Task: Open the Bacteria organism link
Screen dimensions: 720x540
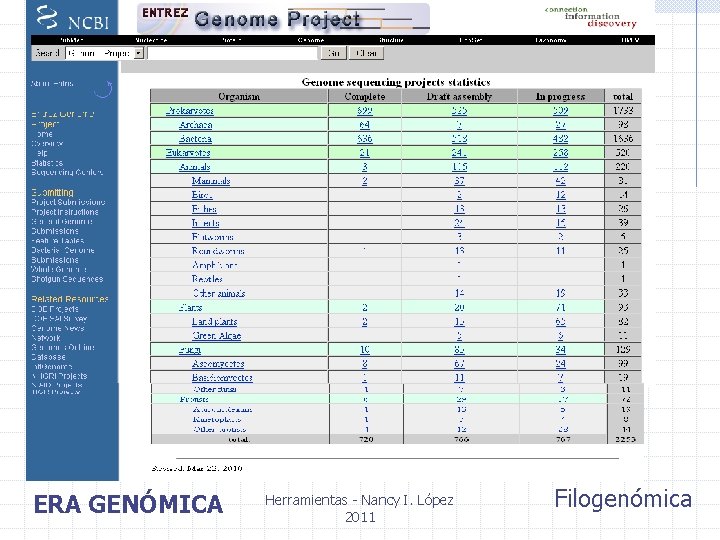Action: coord(195,139)
